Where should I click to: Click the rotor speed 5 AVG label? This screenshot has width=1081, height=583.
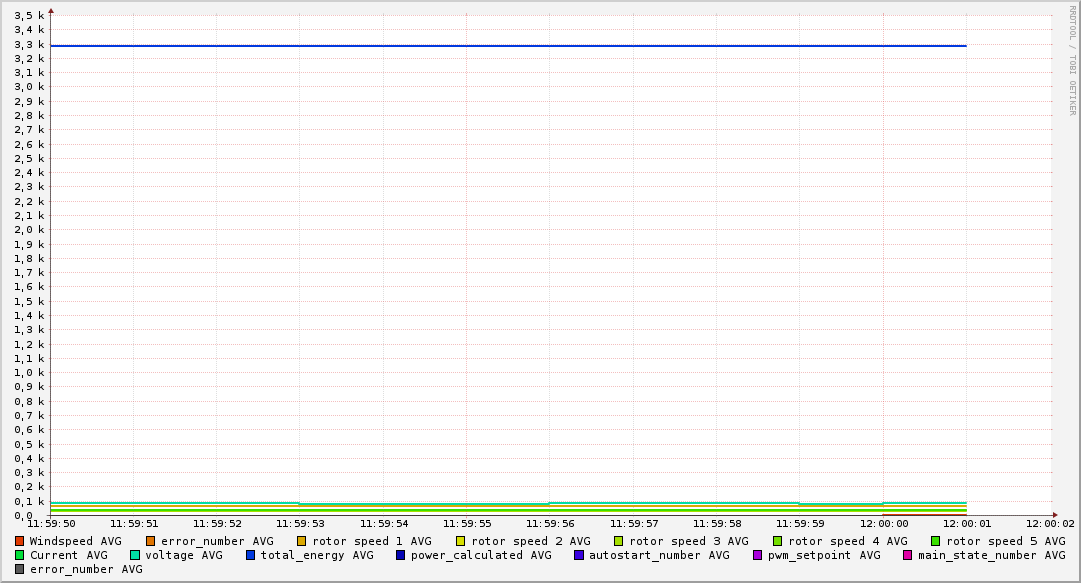1005,541
